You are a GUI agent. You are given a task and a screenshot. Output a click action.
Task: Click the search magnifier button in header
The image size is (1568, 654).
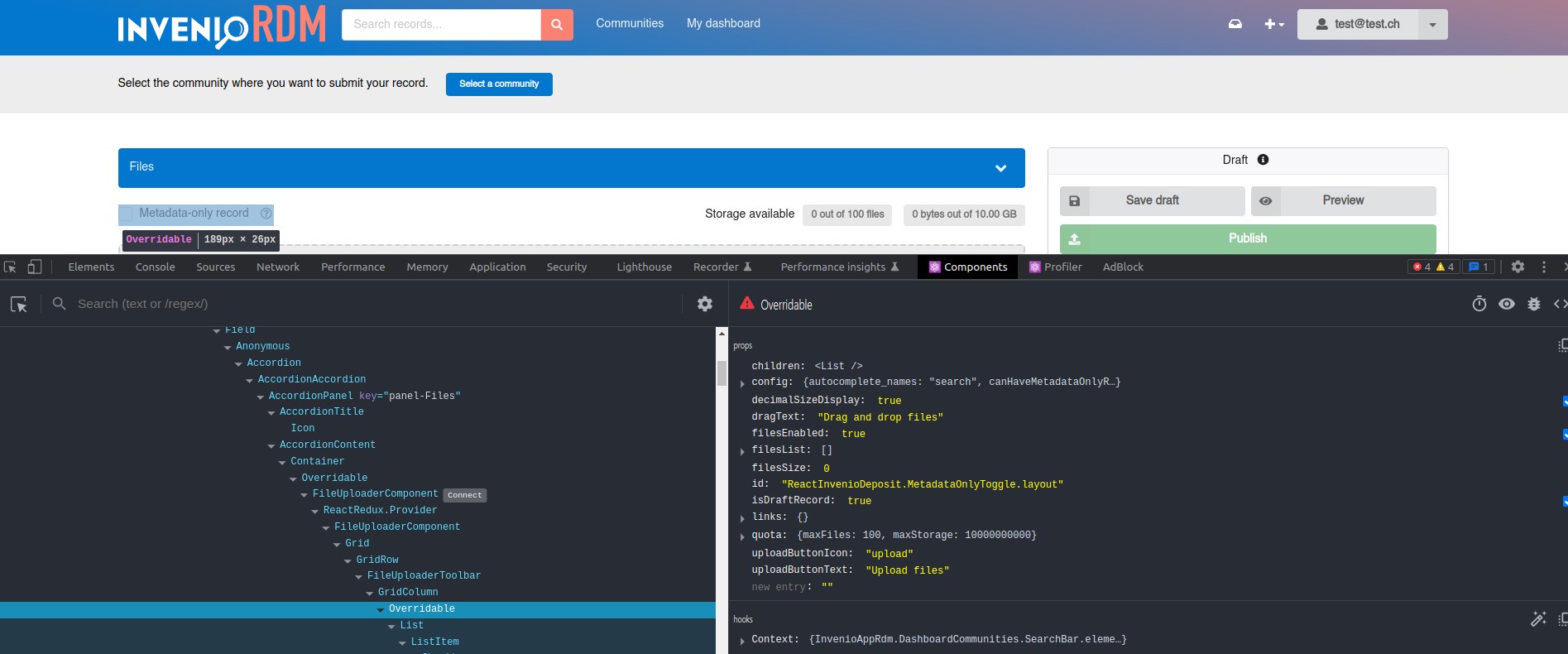coord(557,25)
